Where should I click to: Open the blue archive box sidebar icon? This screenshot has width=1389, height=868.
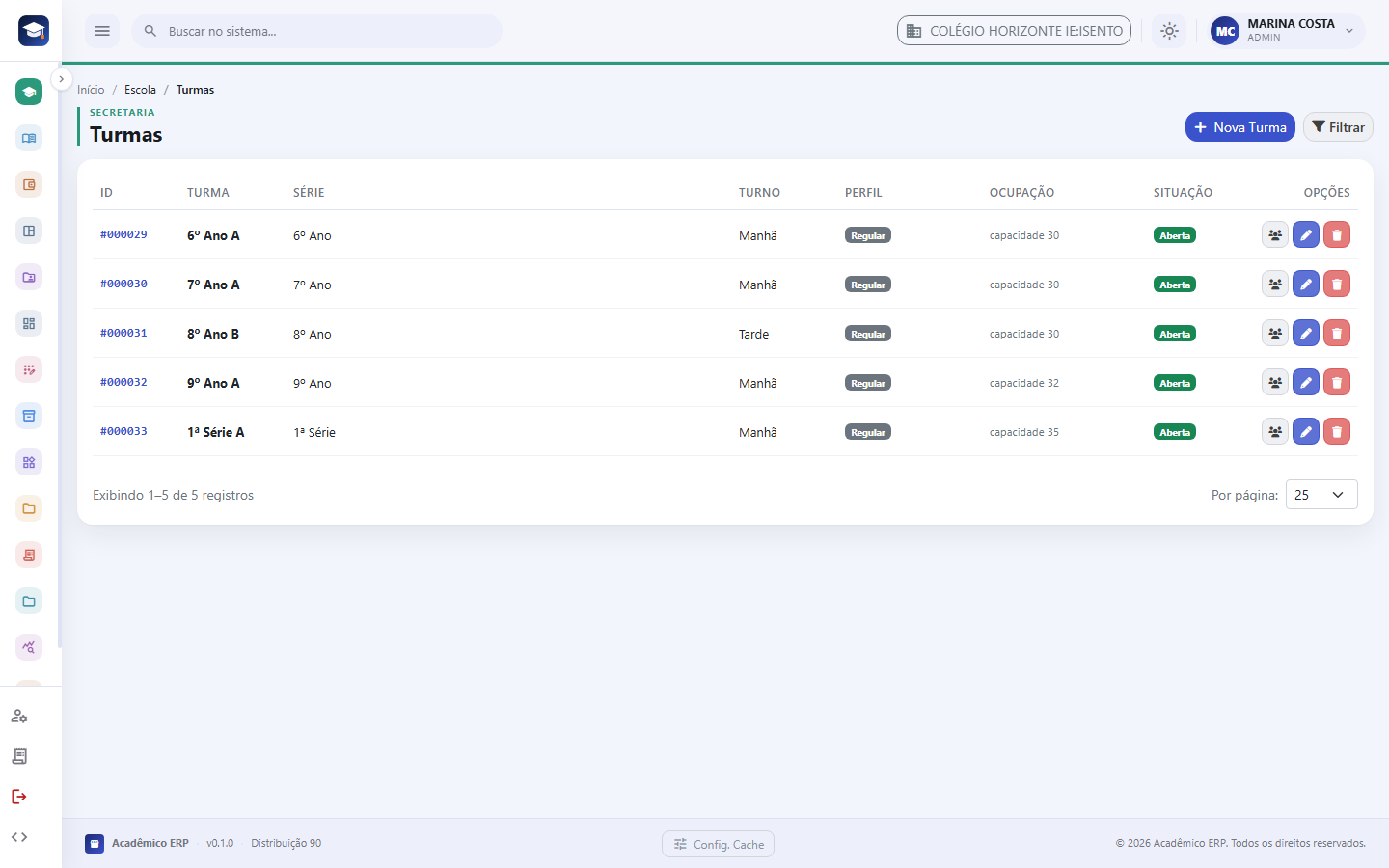29,416
